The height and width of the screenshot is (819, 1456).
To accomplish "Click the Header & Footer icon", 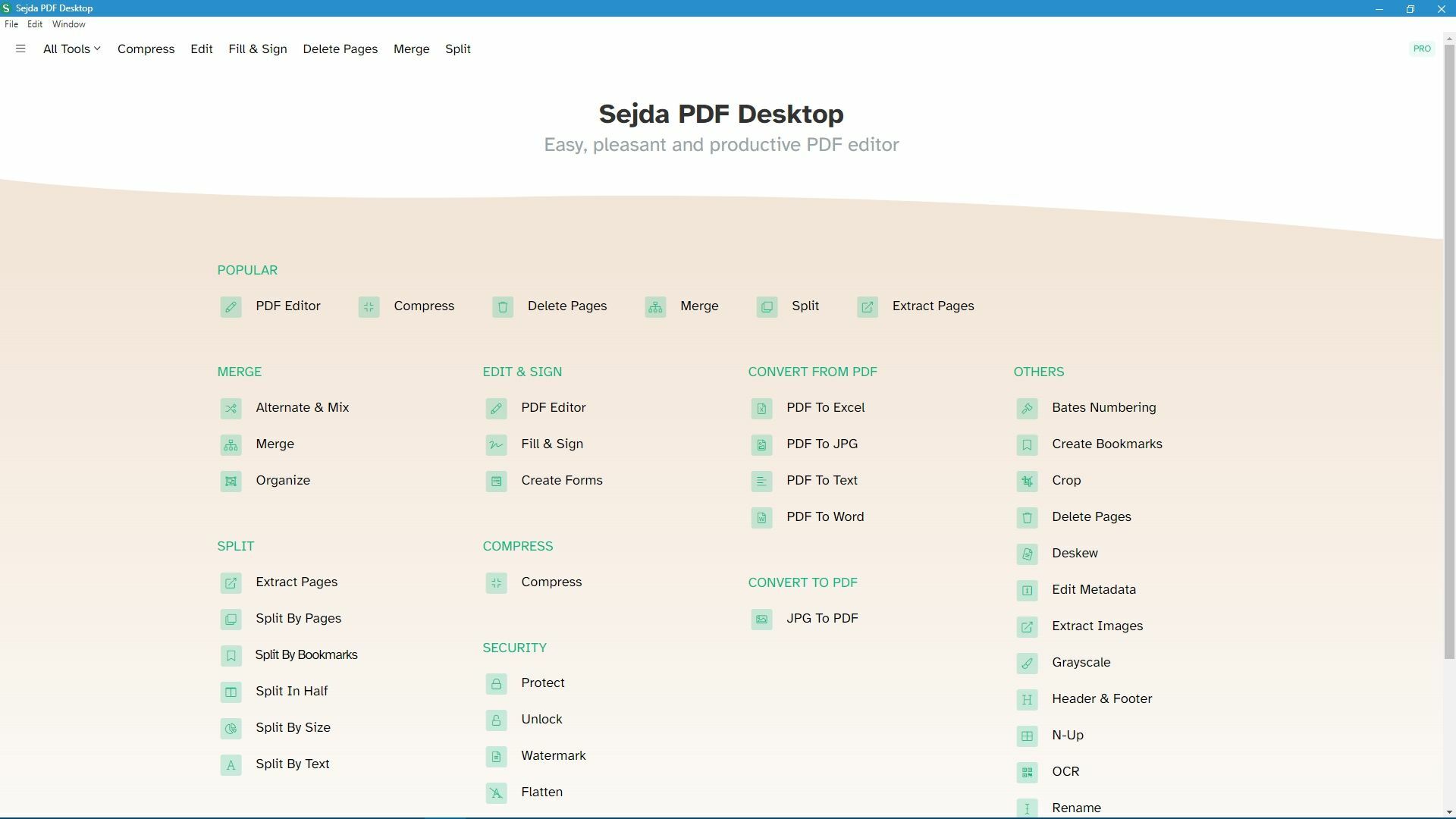I will tap(1028, 700).
